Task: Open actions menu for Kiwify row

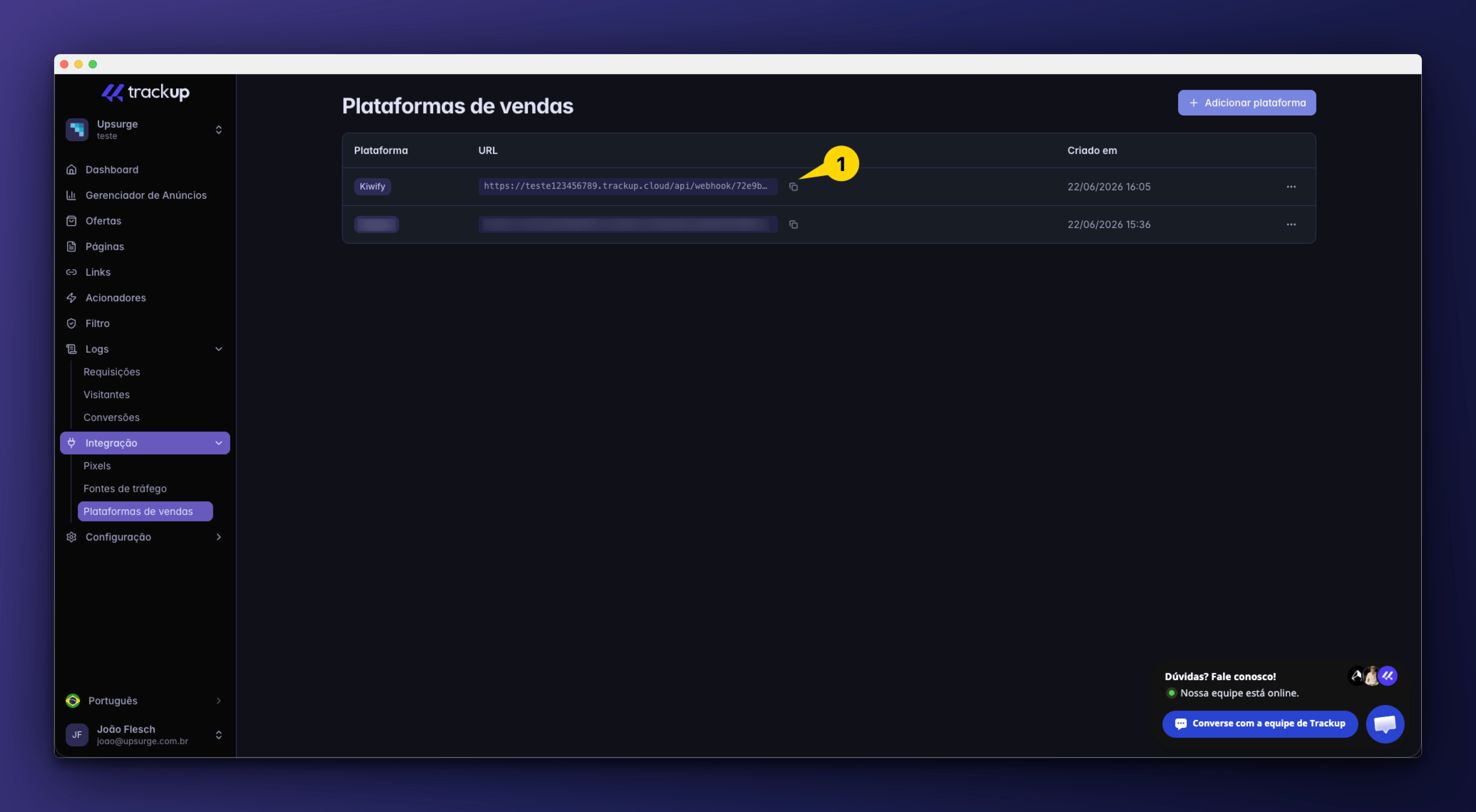Action: pos(1291,187)
